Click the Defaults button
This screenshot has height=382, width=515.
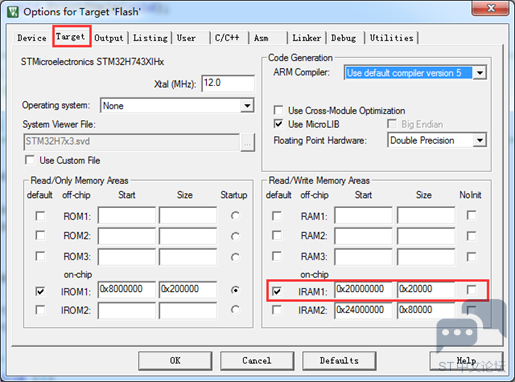339,361
